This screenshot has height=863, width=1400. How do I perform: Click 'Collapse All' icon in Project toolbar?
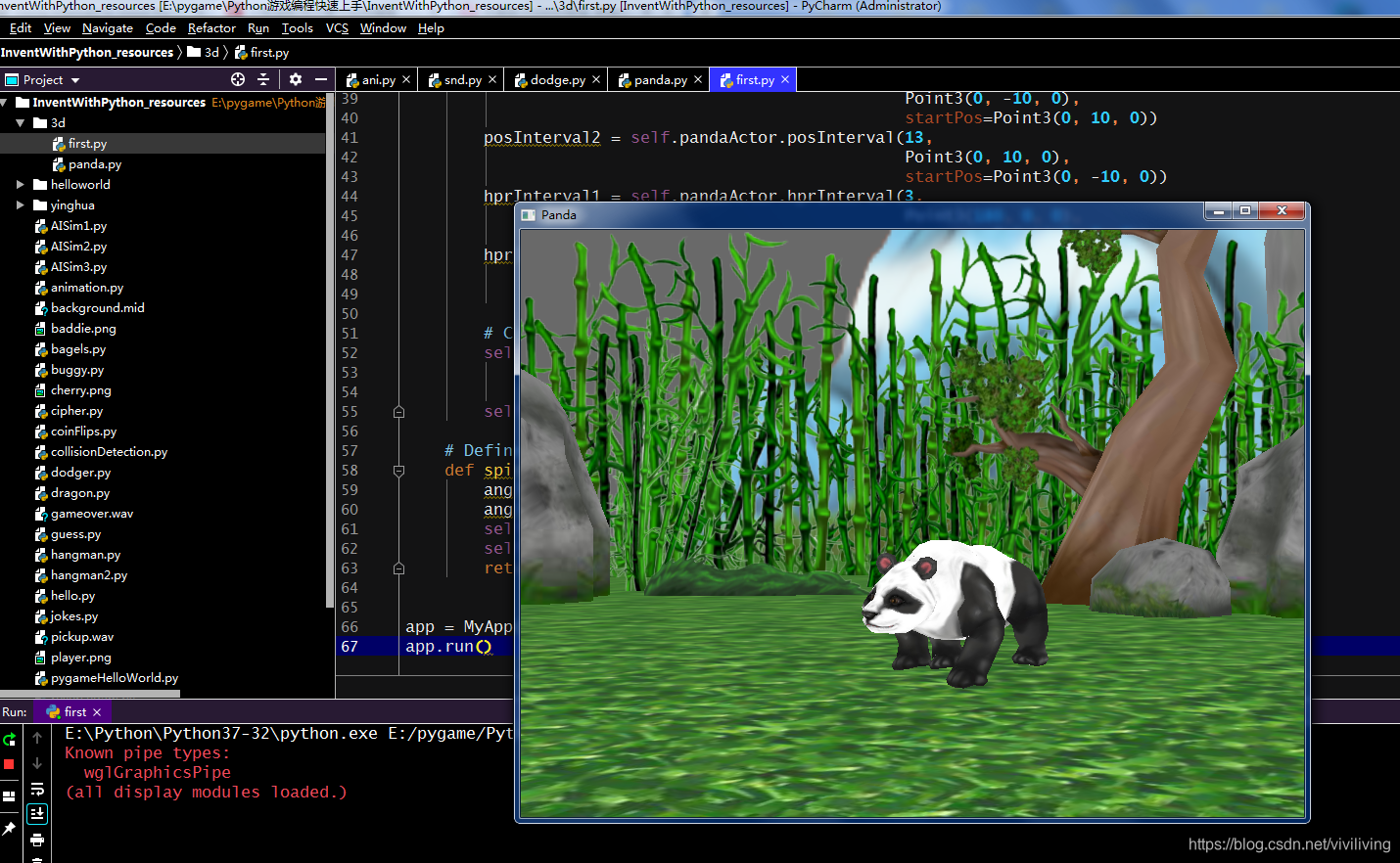click(x=262, y=79)
